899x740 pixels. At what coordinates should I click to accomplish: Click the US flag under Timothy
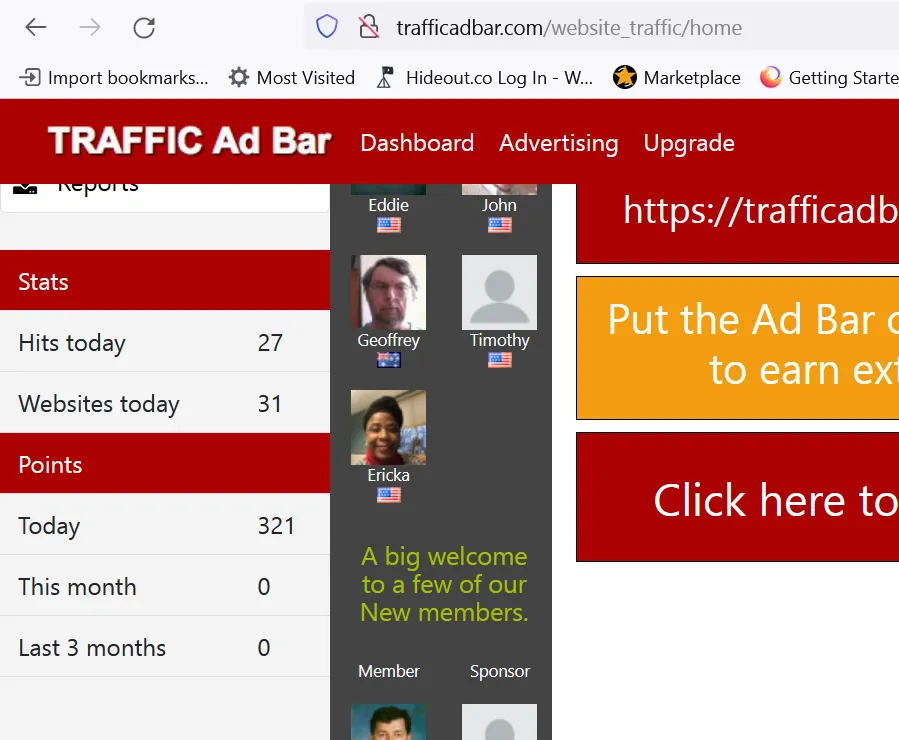coord(500,360)
